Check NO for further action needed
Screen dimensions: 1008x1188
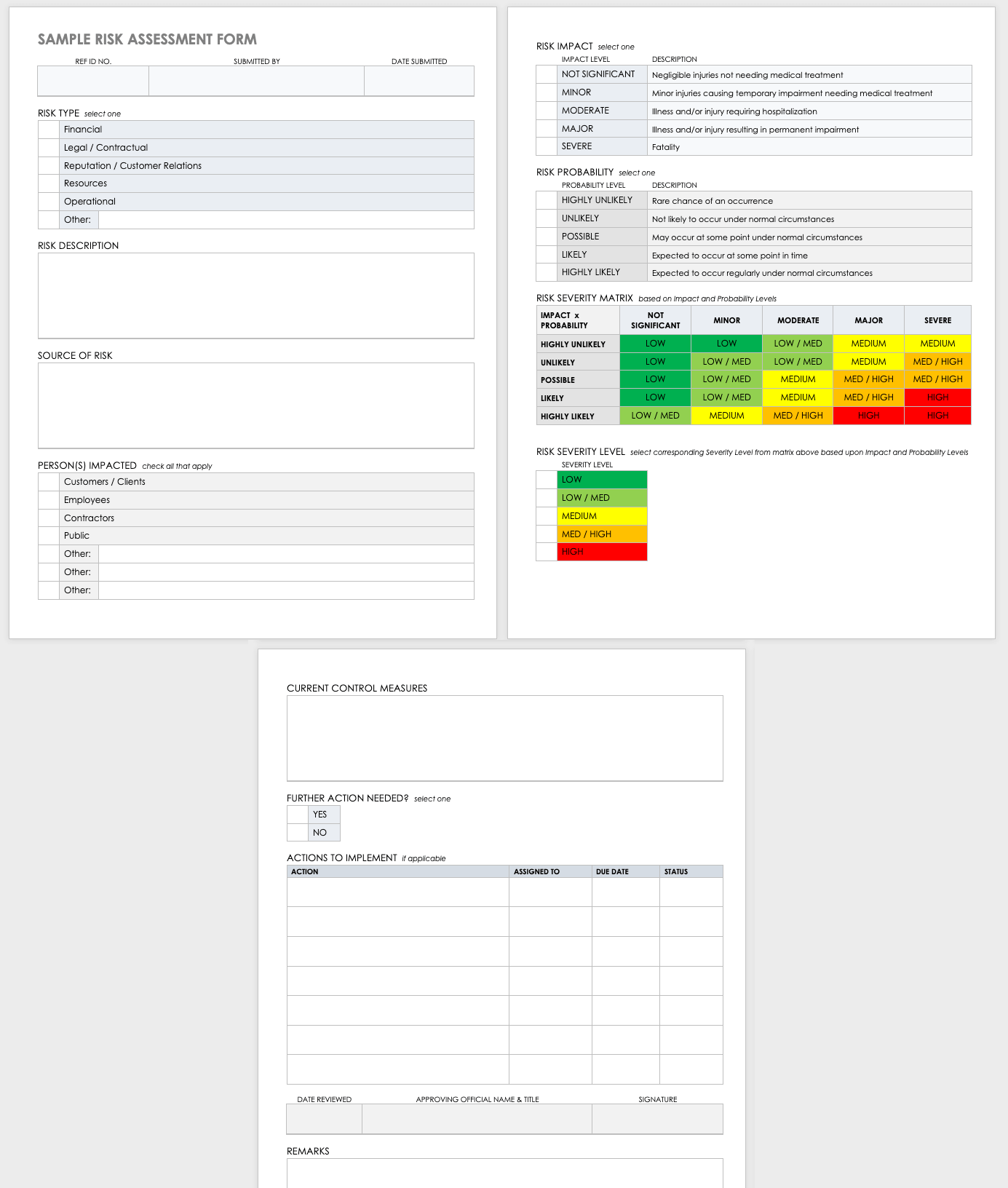[298, 833]
